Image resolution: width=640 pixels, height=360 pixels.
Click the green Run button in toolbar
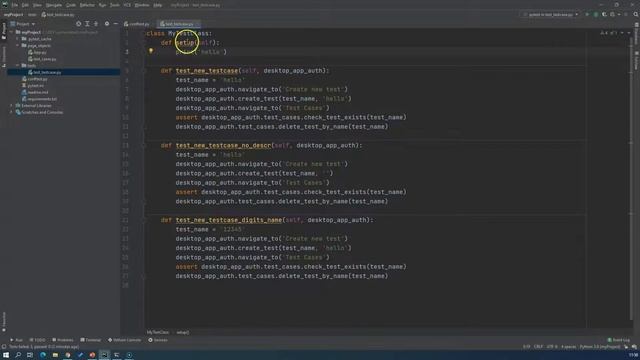(587, 15)
